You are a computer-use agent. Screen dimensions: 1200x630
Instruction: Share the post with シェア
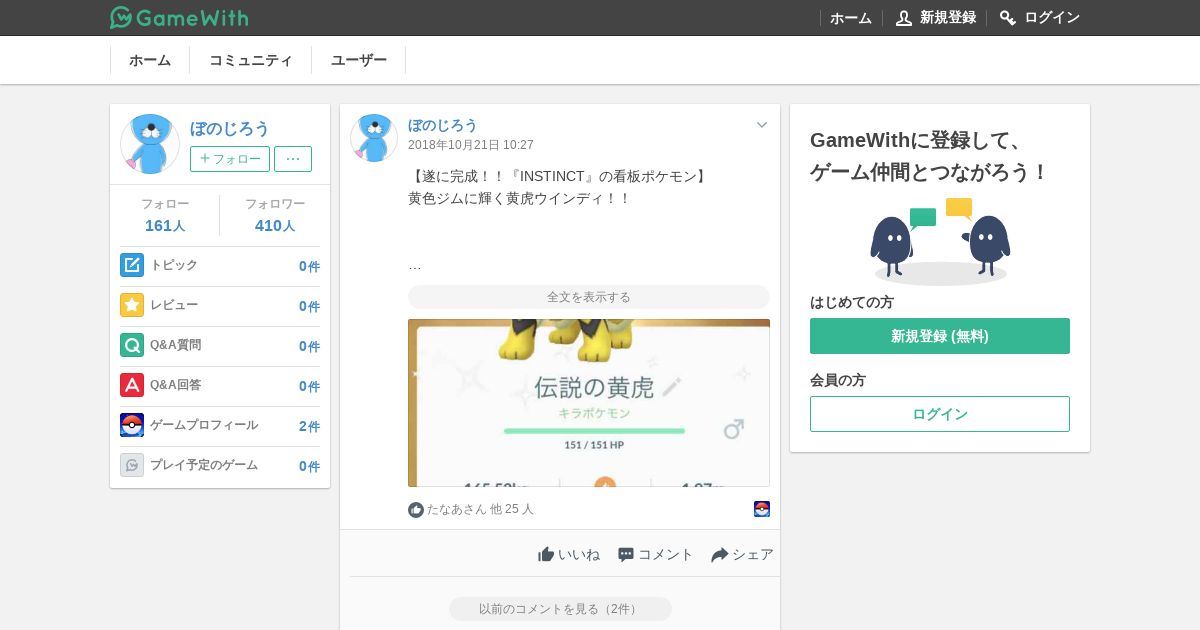pos(742,554)
